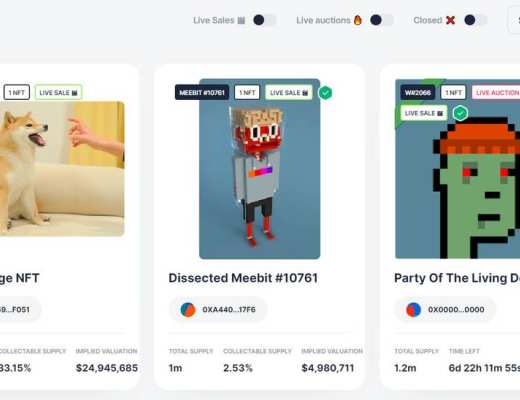Select the MEEBIT #10761 tag
The height and width of the screenshot is (400, 520).
click(x=202, y=92)
